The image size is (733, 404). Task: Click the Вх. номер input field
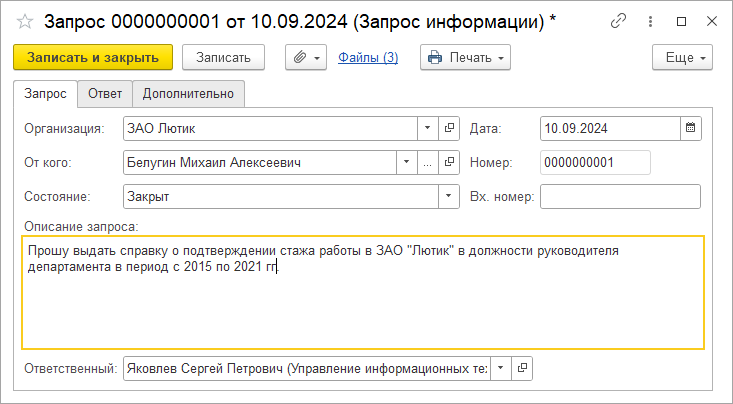pos(620,196)
